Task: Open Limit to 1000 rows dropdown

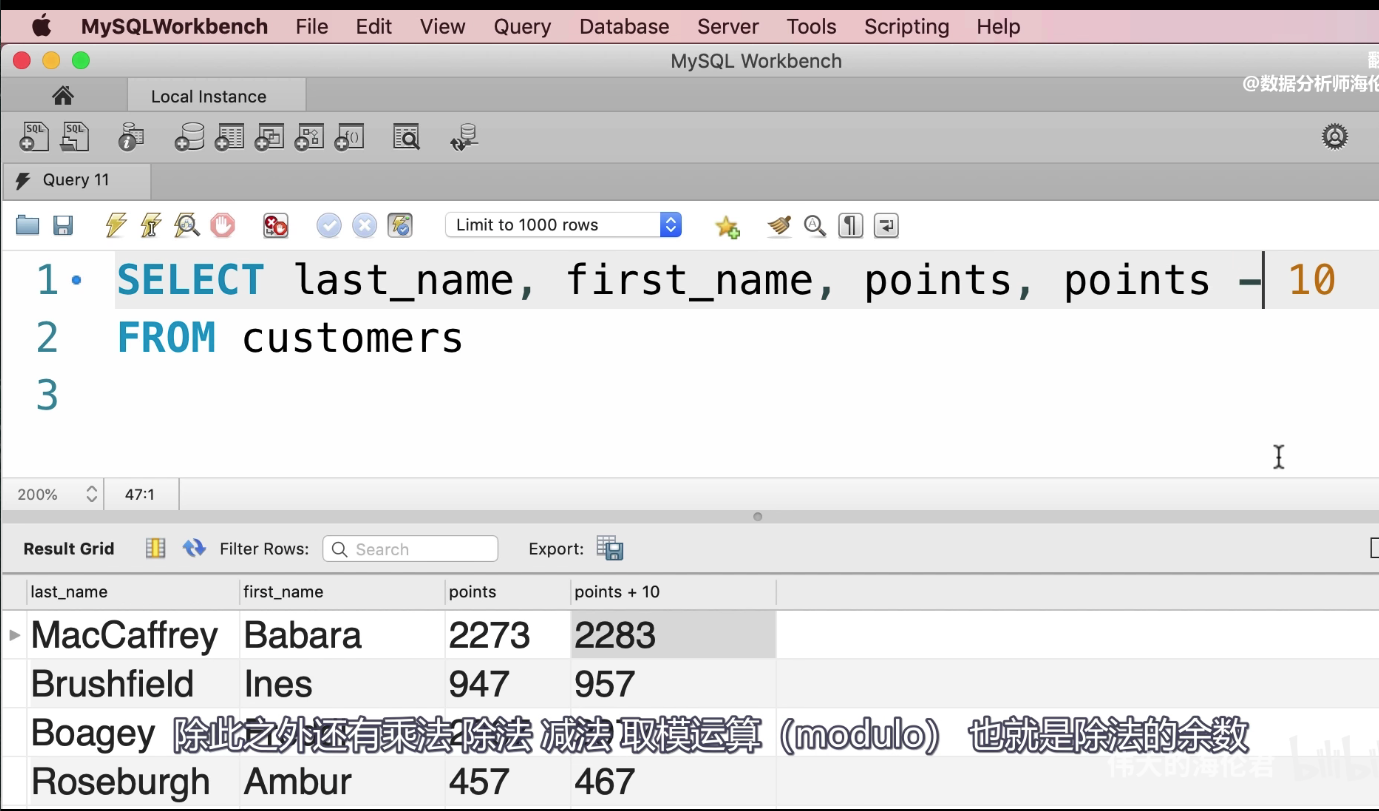Action: point(564,225)
